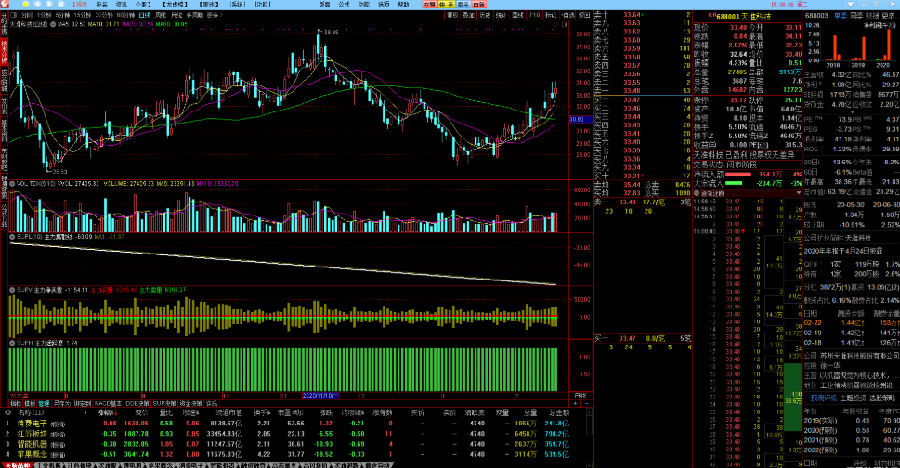The width and height of the screenshot is (900, 468).
Task: Click the 复权 price adjustment button
Action: point(454,16)
